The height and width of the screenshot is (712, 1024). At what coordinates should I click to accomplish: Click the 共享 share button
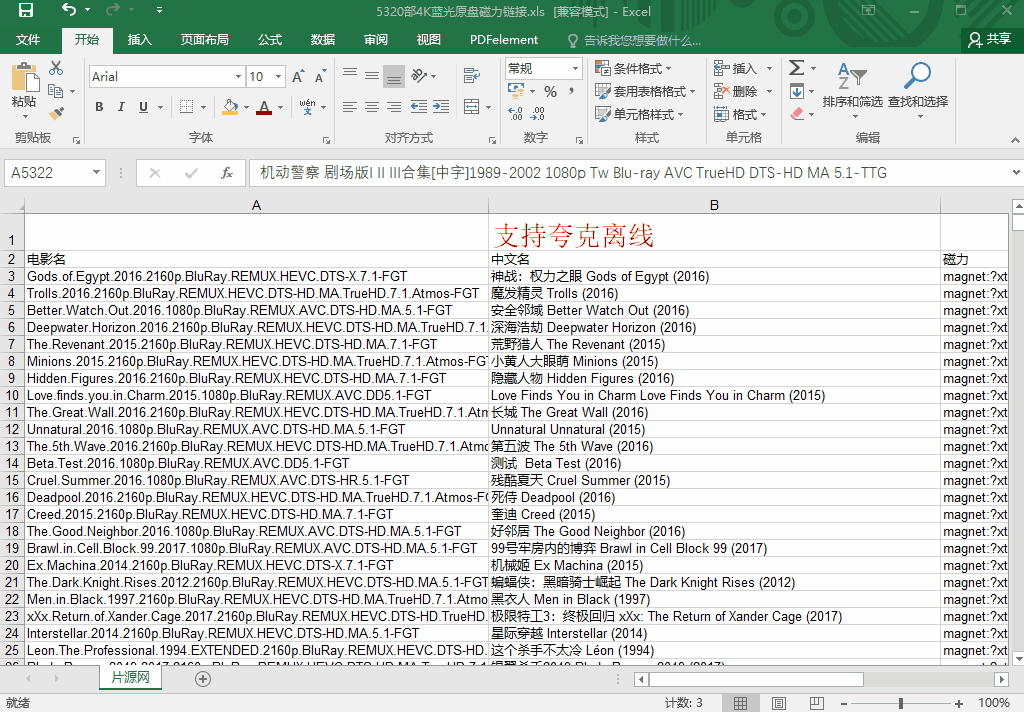click(x=990, y=39)
